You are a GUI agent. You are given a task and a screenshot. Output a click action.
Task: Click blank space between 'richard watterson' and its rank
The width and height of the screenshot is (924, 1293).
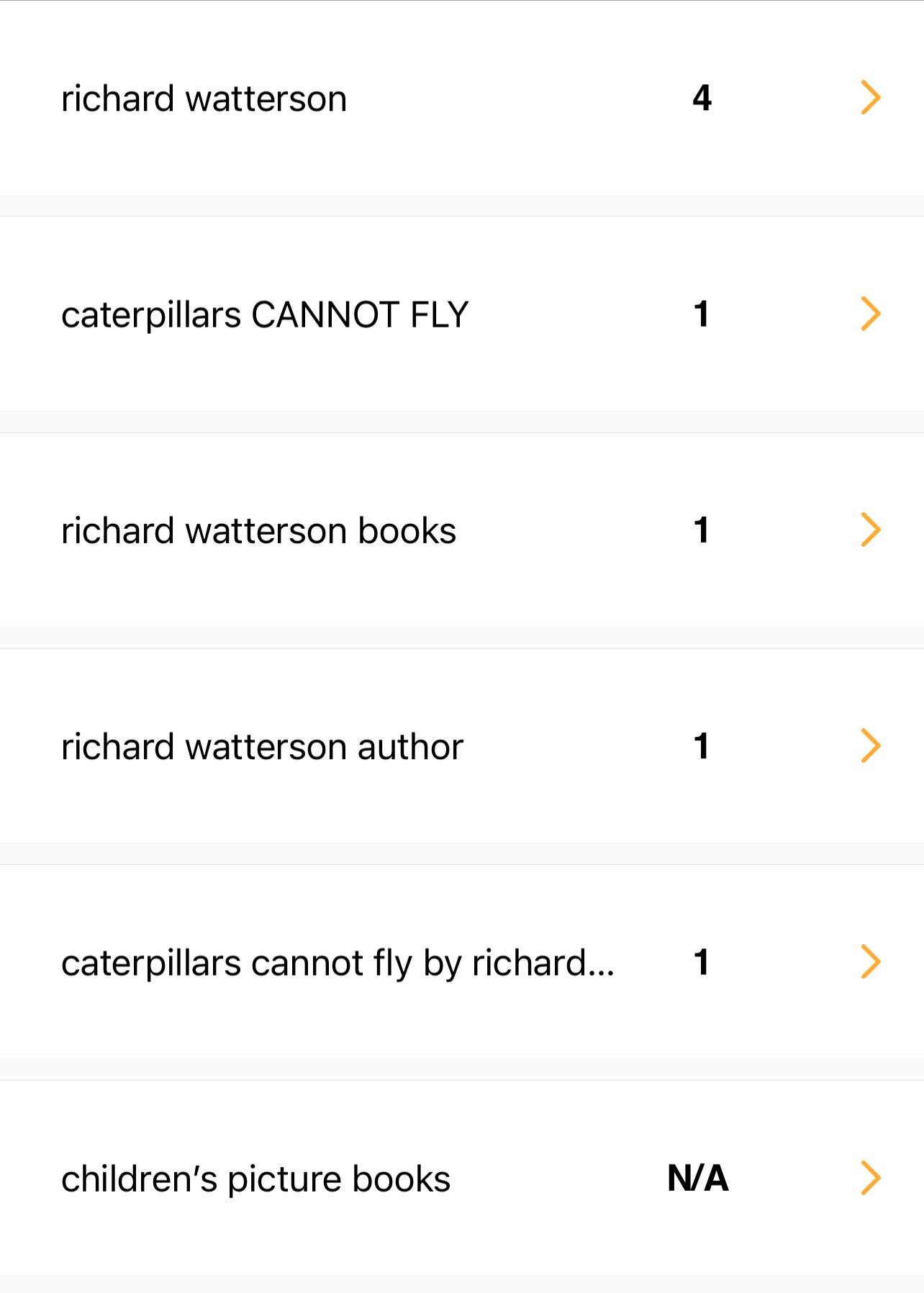[518, 99]
